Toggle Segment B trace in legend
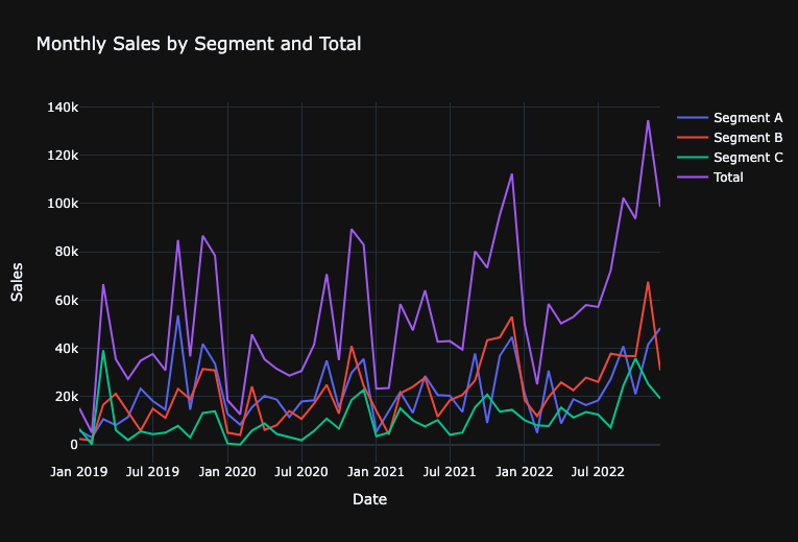The image size is (798, 542). click(x=730, y=137)
